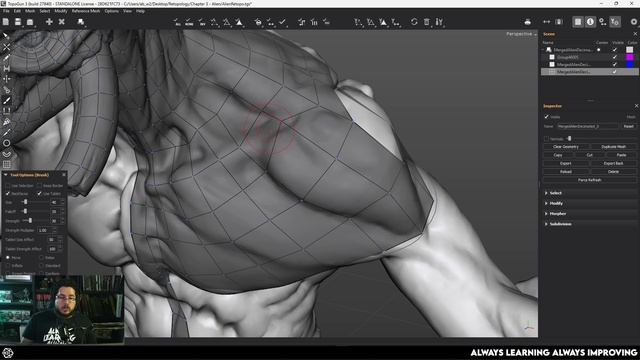640x360 pixels.
Task: Select the arrow Selection tool in left toolbar
Action: point(7,36)
